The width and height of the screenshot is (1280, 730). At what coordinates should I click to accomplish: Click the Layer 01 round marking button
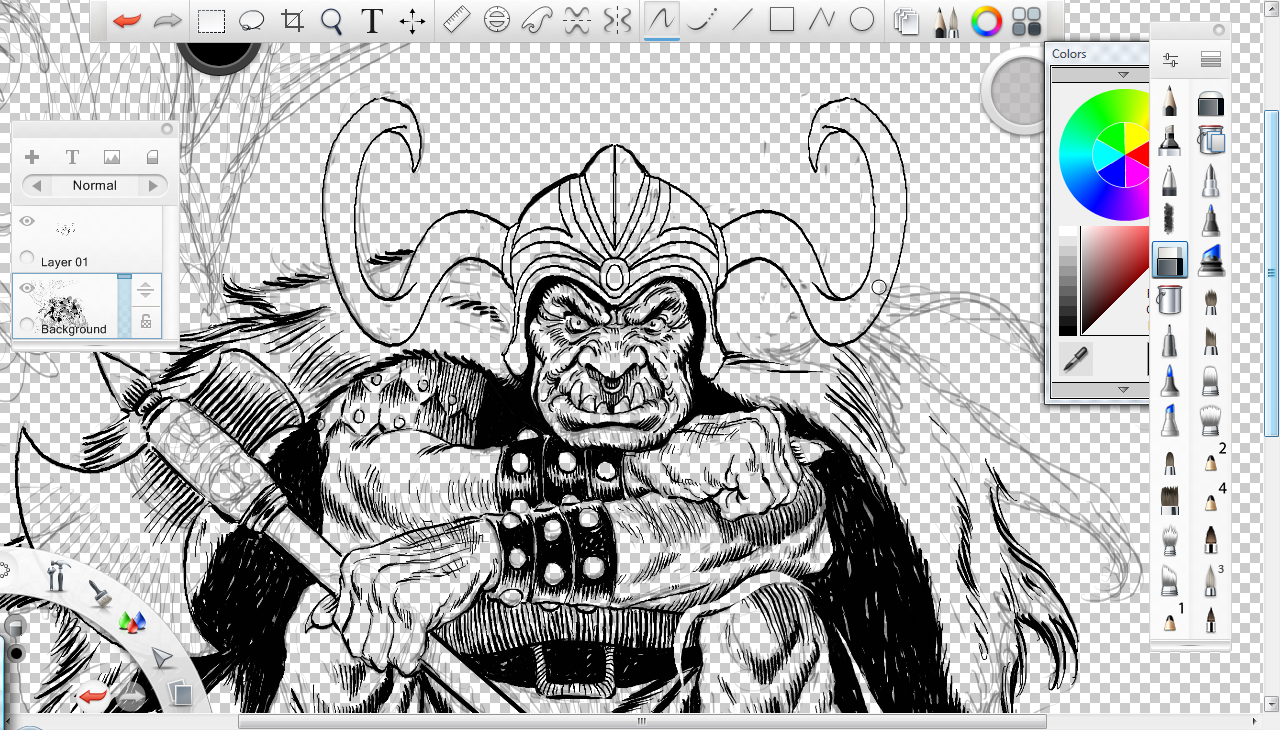[x=27, y=256]
